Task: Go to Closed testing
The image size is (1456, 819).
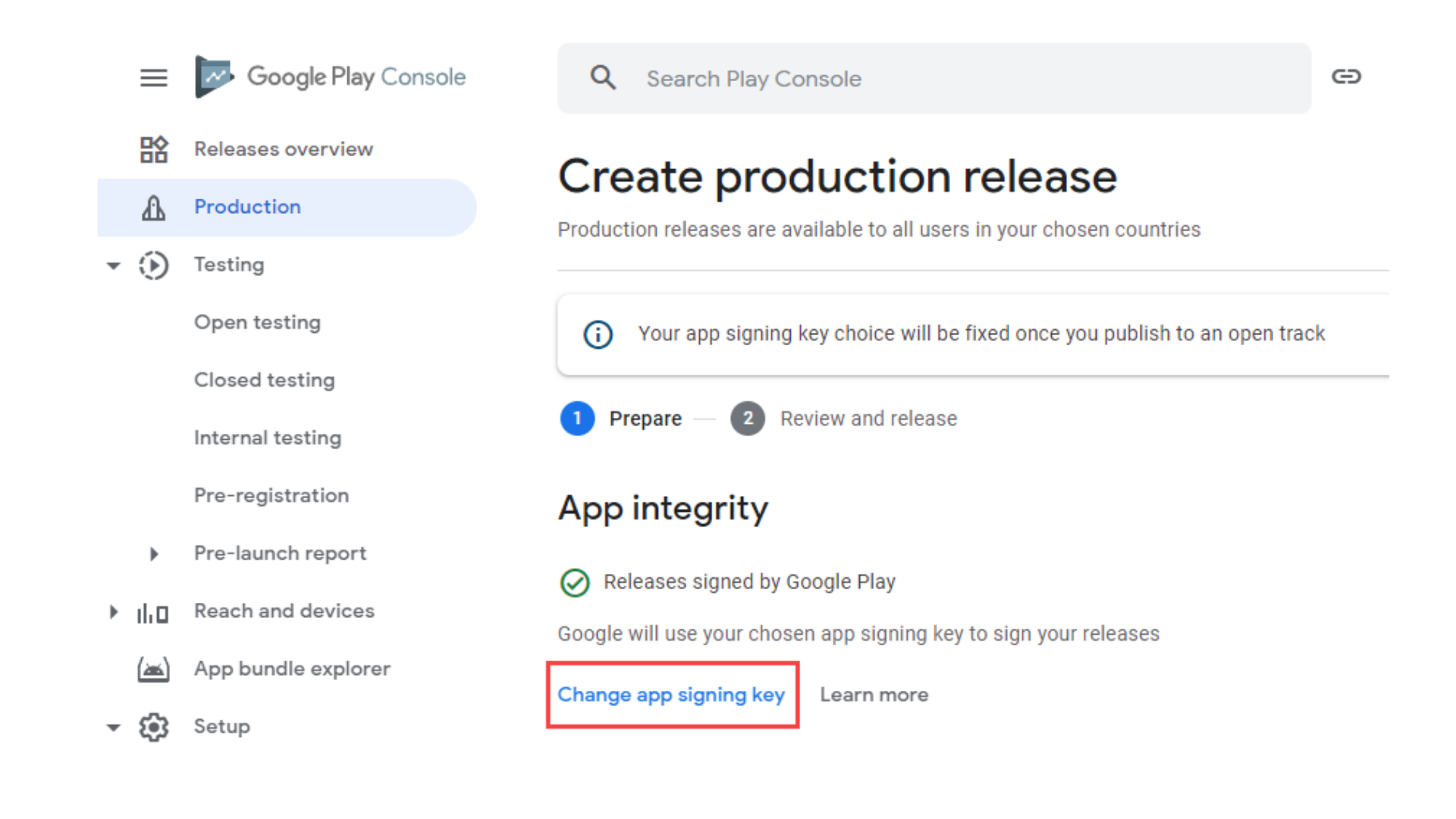Action: [264, 380]
